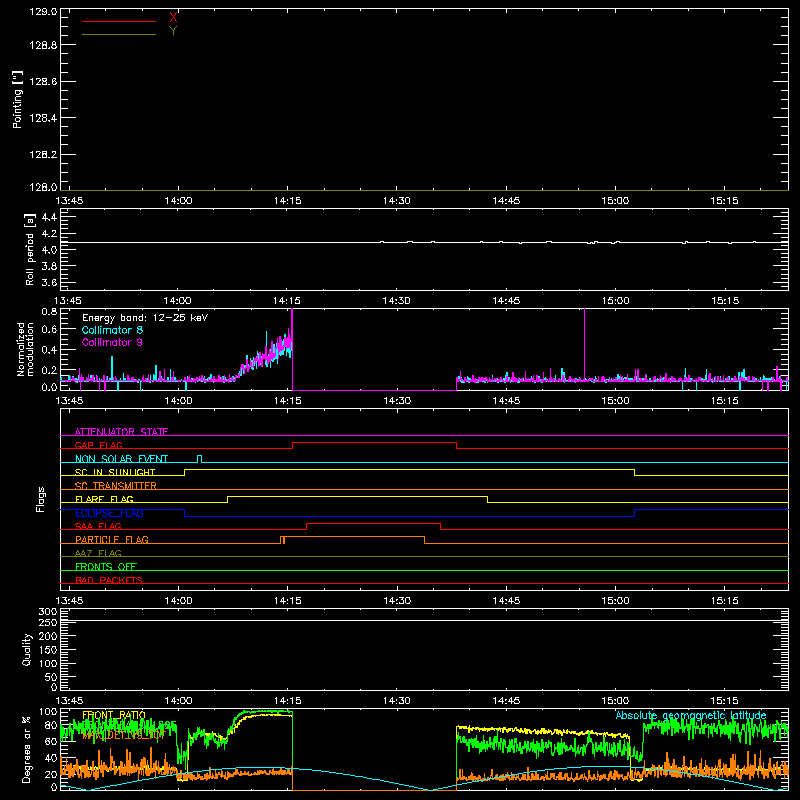Click the olive Y legend label
Image resolution: width=800 pixels, height=800 pixels.
coord(173,31)
